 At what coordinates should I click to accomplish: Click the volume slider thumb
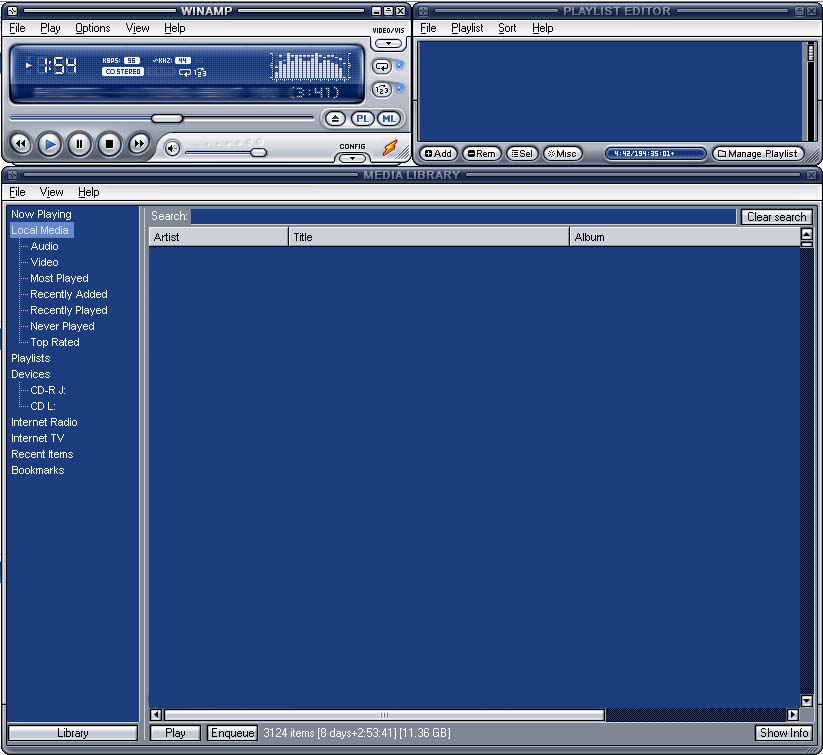point(258,152)
